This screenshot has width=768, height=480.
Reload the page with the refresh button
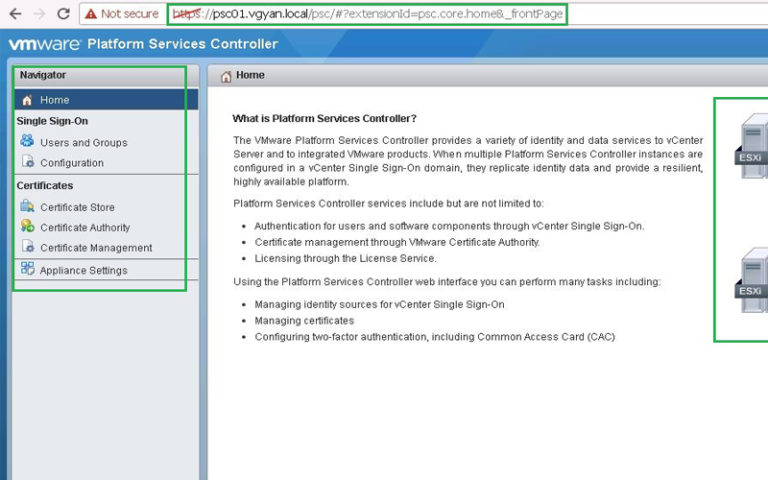click(x=63, y=14)
